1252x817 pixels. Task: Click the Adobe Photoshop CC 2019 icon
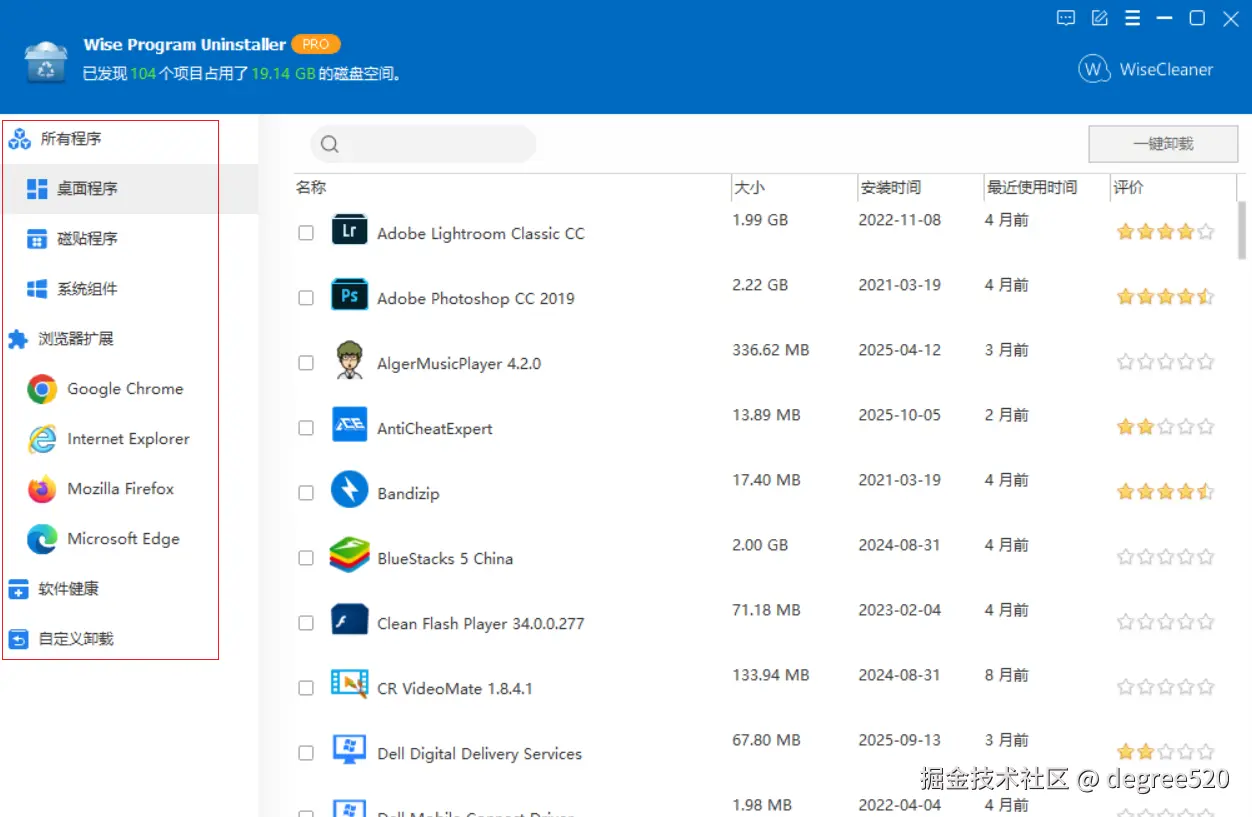point(349,296)
